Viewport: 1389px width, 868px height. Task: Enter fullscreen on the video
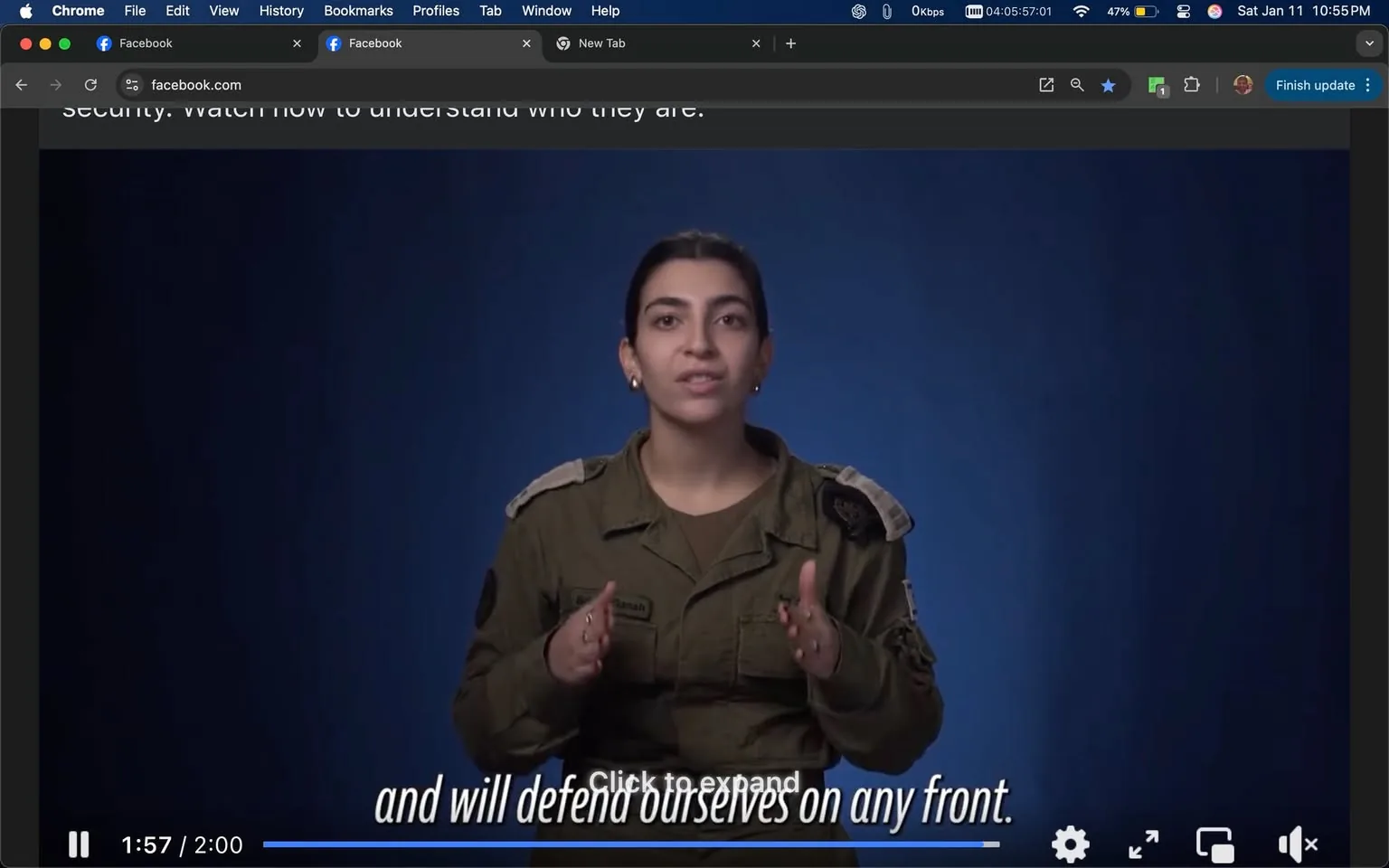pyautogui.click(x=1143, y=844)
